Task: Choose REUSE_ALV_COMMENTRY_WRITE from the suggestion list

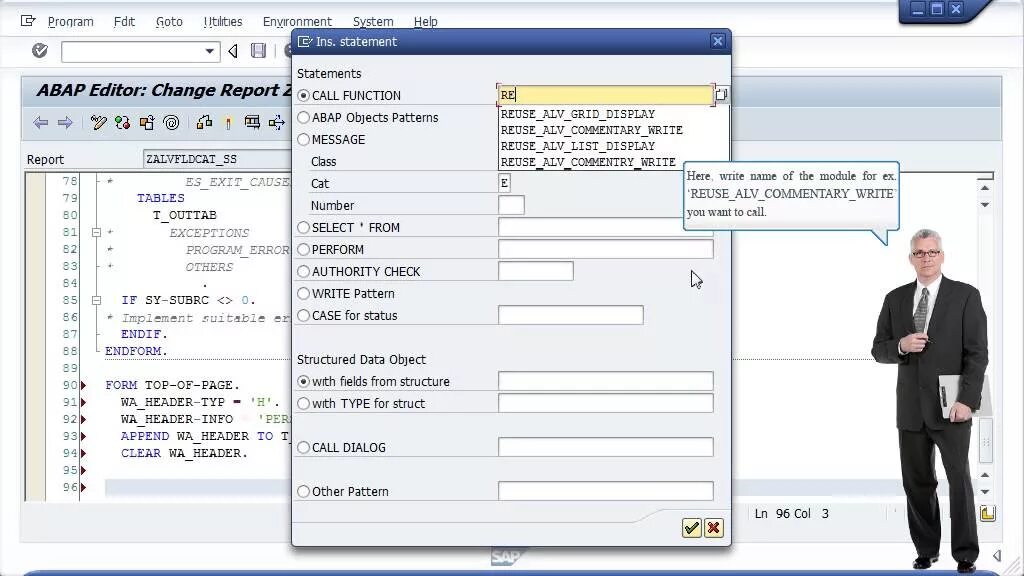Action: (588, 162)
